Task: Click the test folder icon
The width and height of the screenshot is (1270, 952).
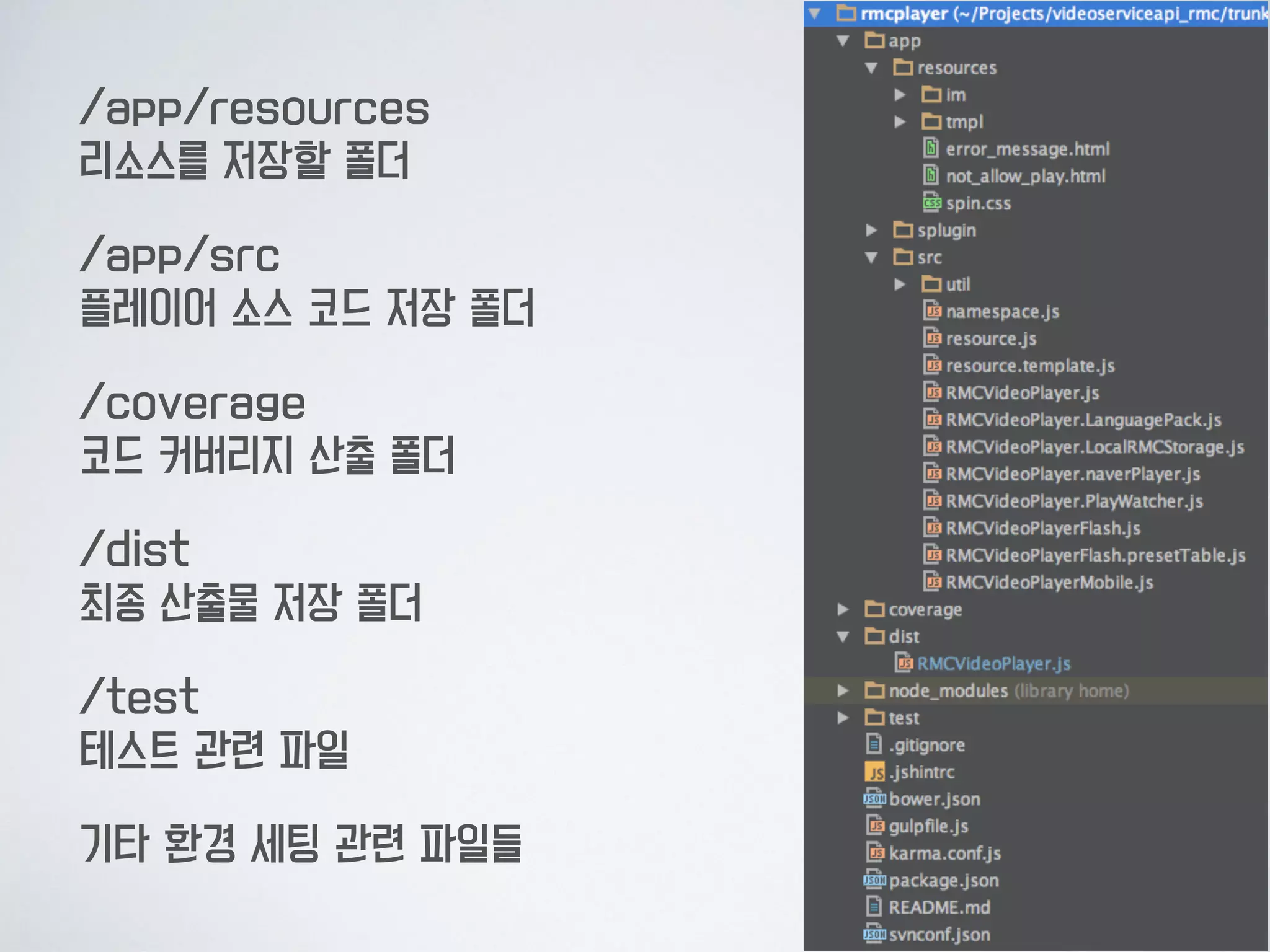Action: (874, 717)
